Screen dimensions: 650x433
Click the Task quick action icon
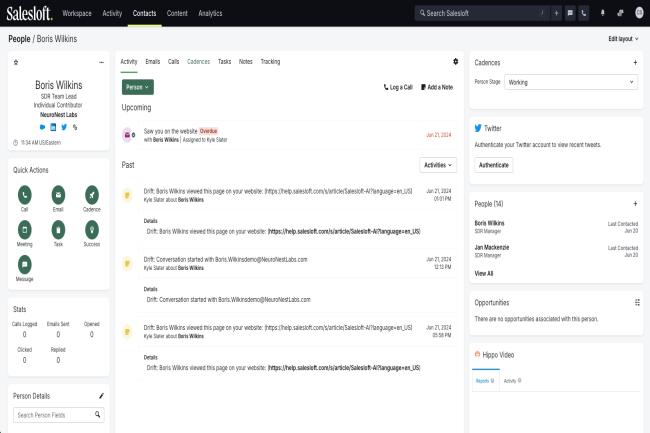[58, 229]
